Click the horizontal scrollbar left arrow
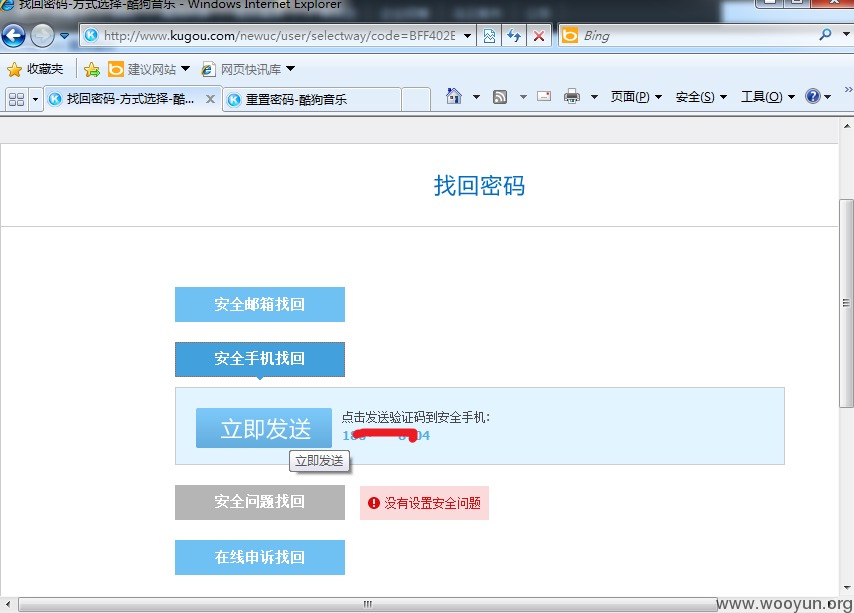Image resolution: width=854 pixels, height=613 pixels. pos(8,604)
